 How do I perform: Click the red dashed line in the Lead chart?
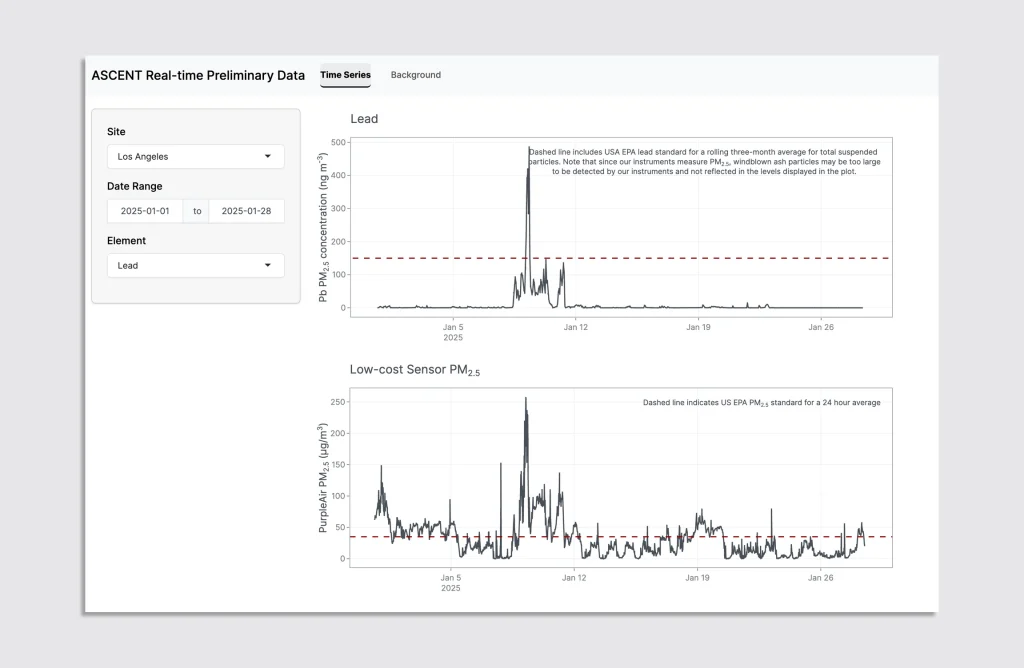point(700,258)
